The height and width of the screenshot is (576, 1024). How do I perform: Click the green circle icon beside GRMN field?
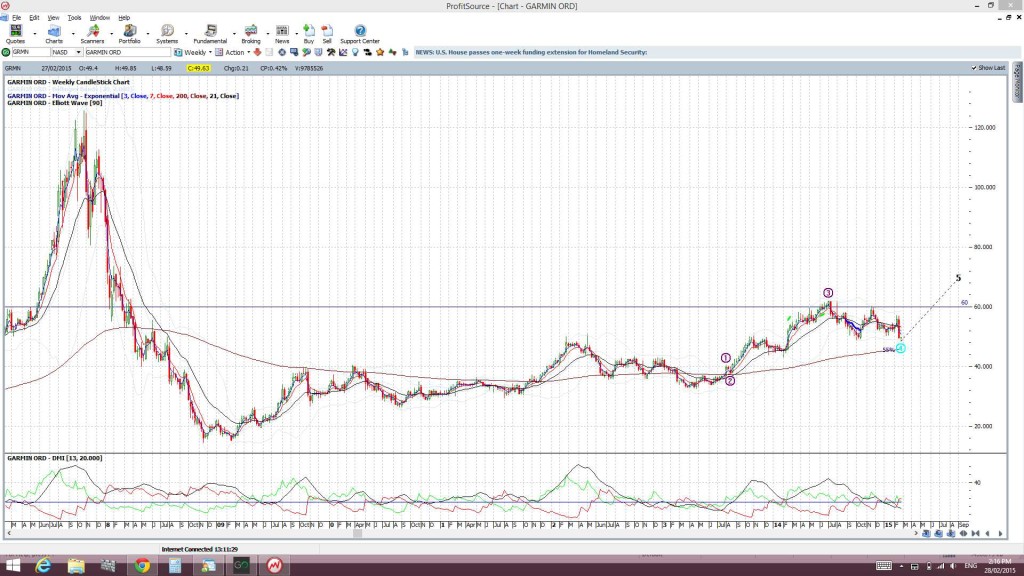point(6,52)
